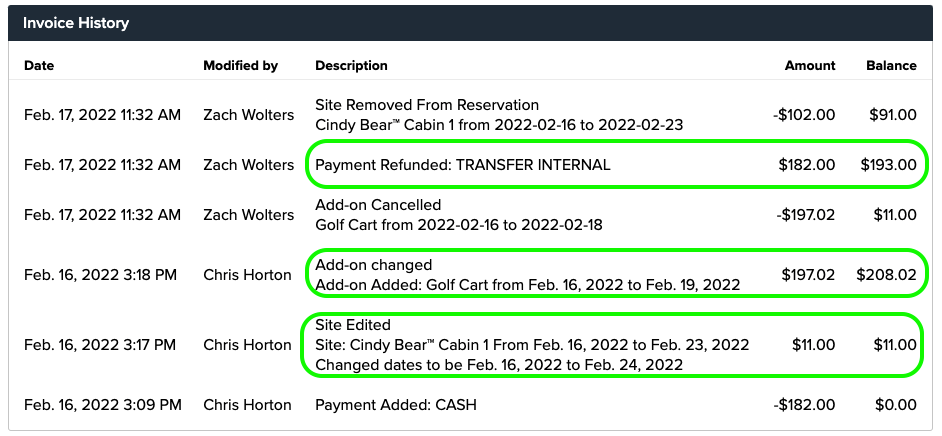
Task: Click the Invoice History panel title
Action: click(76, 22)
